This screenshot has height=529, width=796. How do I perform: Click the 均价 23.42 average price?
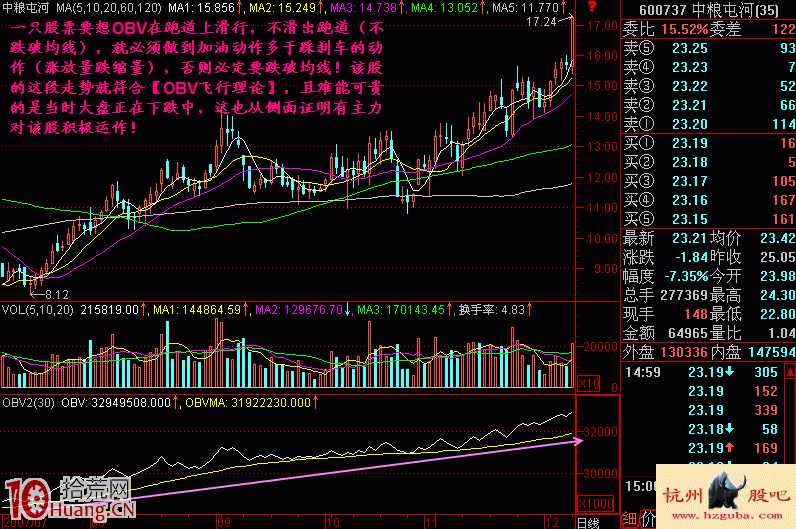pos(752,238)
